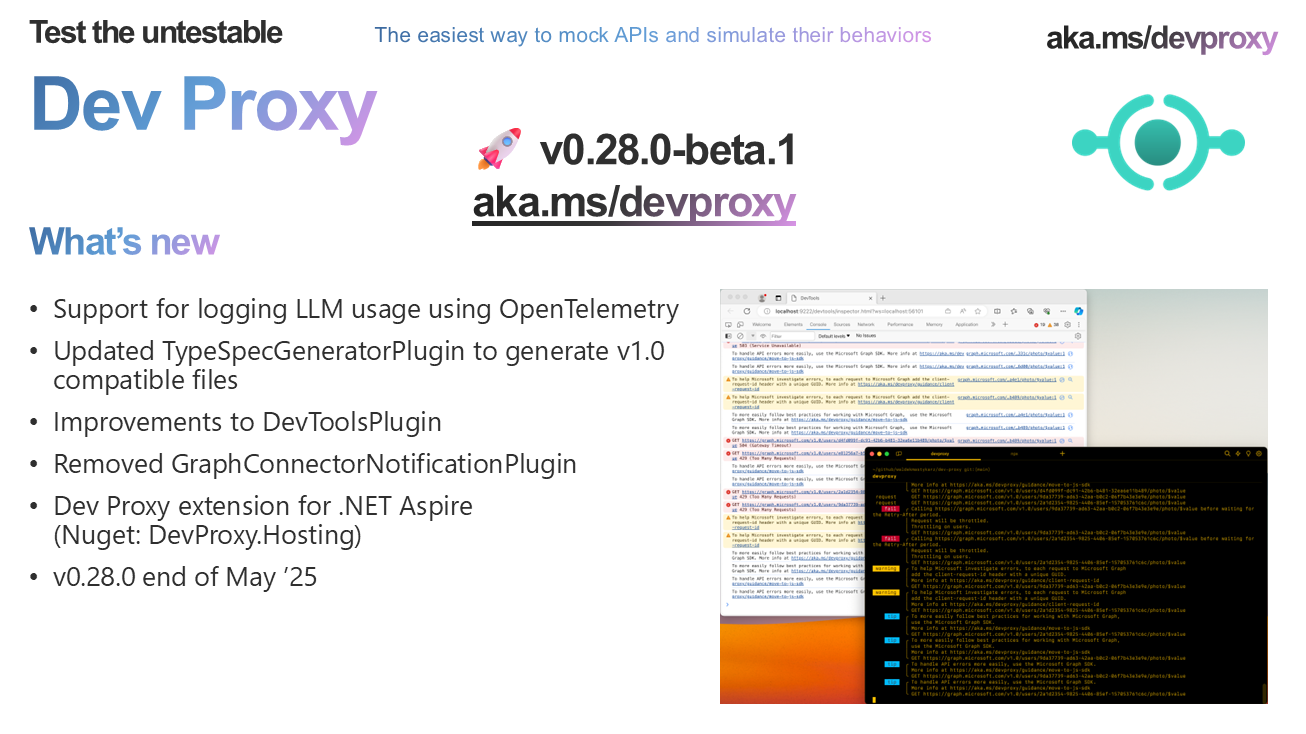
Task: Click the Improvements to DevToolsPlugin bullet
Action: (x=247, y=422)
